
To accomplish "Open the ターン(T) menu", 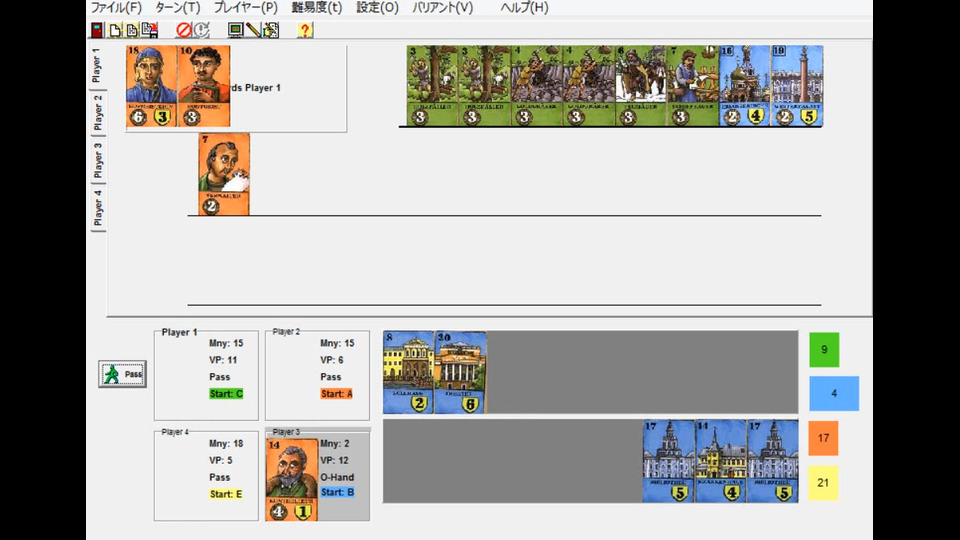I will pos(178,7).
